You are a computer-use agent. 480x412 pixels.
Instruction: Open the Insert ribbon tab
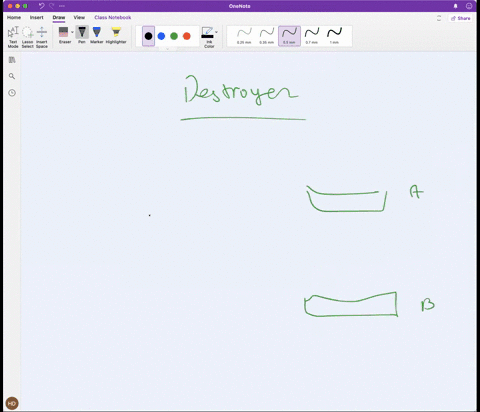[x=37, y=17]
